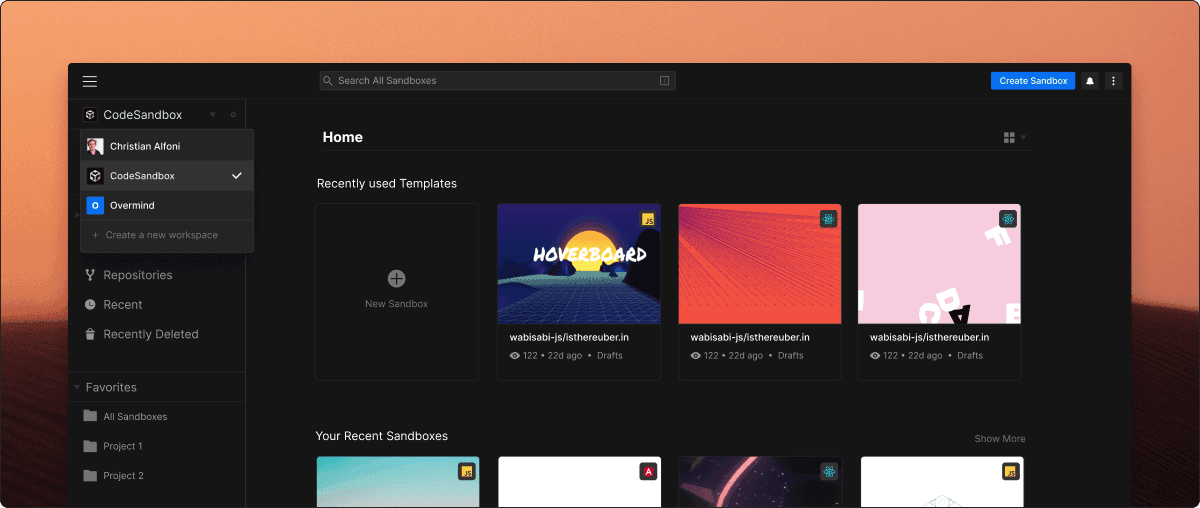Click the plus icon in New Sandbox
This screenshot has width=1200, height=508.
(x=396, y=278)
